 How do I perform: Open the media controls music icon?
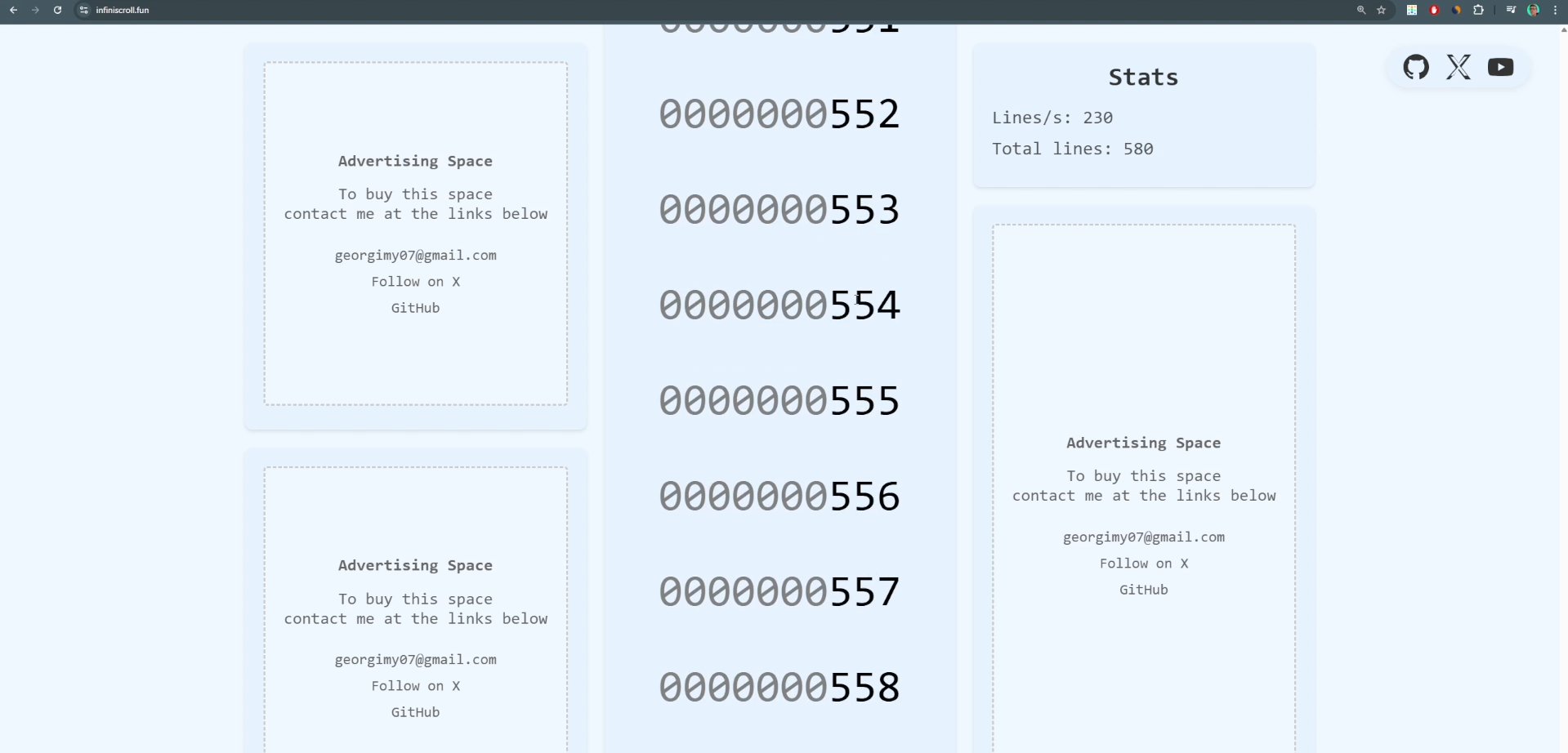1511,10
